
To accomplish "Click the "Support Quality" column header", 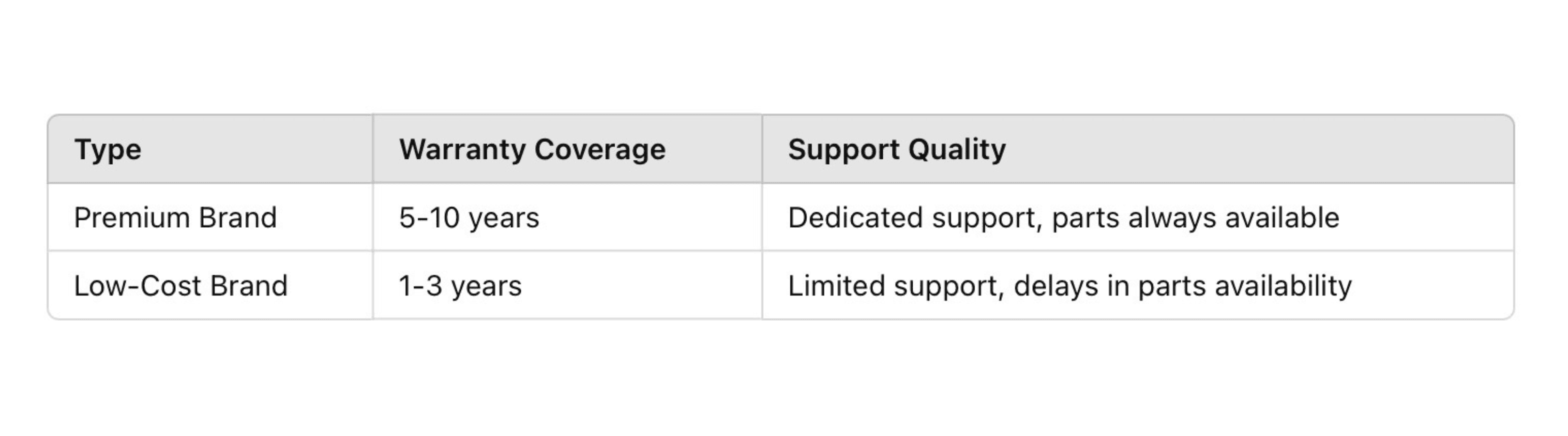I will [x=897, y=149].
